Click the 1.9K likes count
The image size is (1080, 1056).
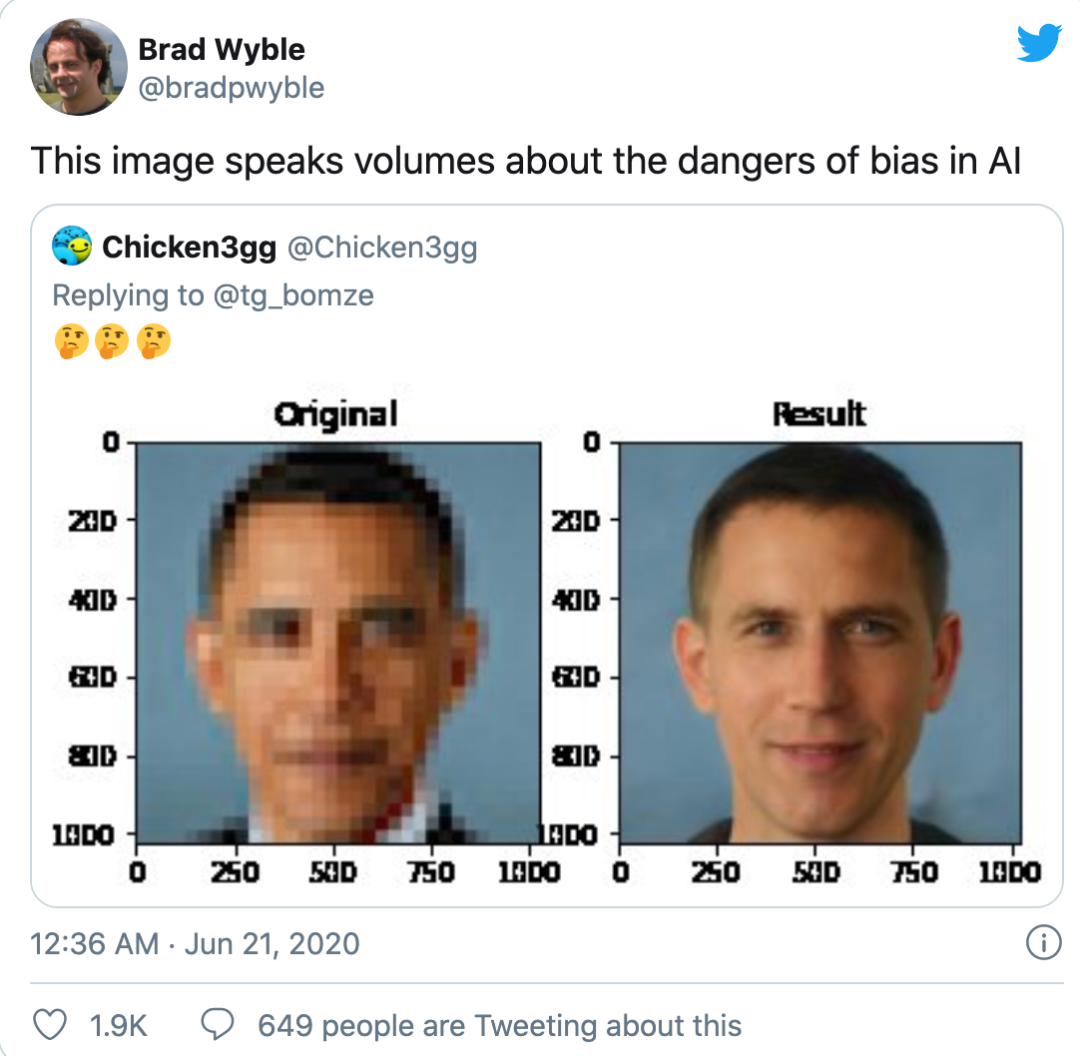click(118, 1026)
